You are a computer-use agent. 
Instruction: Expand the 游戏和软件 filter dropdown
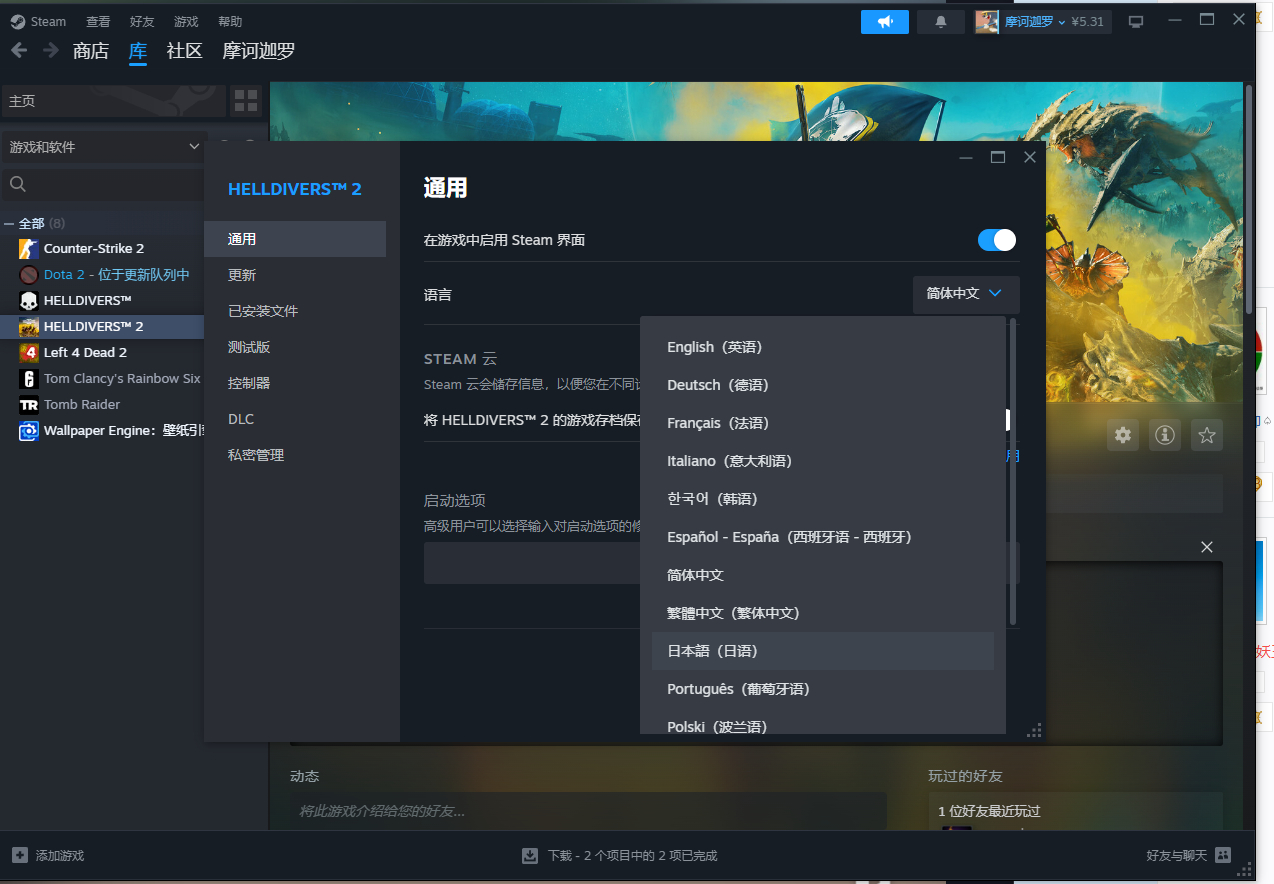tap(105, 147)
